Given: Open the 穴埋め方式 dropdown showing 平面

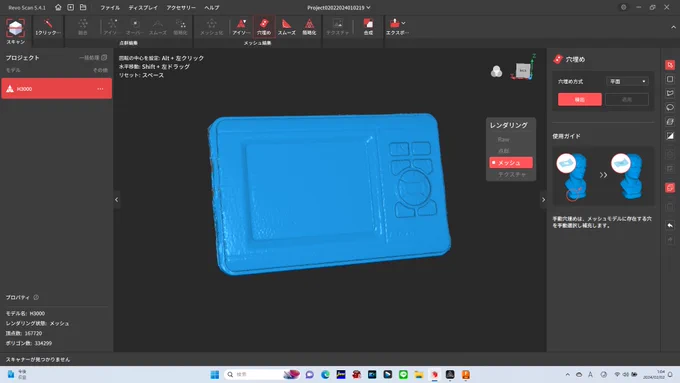Looking at the screenshot, I should pos(627,82).
